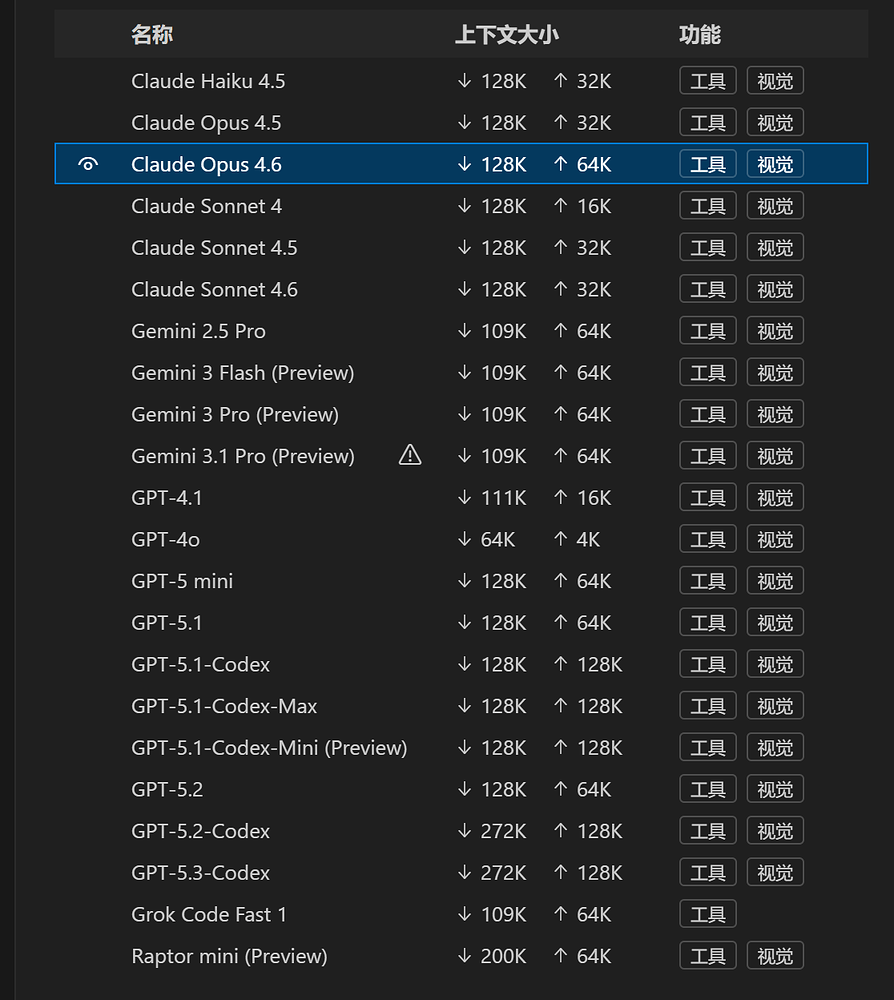This screenshot has width=894, height=1000.
Task: Click 工具 tag on Claude Haiku 4.5
Action: 708,81
